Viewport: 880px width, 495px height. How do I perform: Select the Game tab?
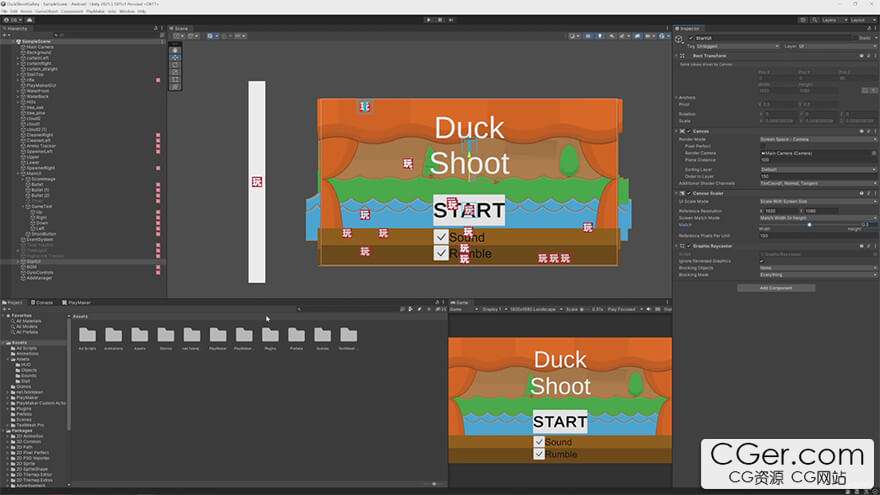point(460,302)
